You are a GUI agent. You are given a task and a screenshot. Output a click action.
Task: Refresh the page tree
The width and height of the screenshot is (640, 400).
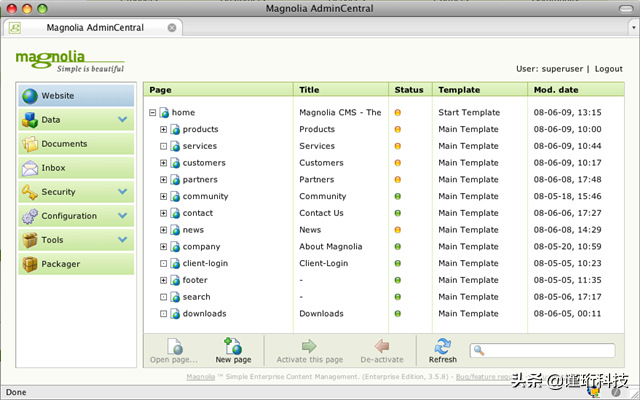coord(442,351)
